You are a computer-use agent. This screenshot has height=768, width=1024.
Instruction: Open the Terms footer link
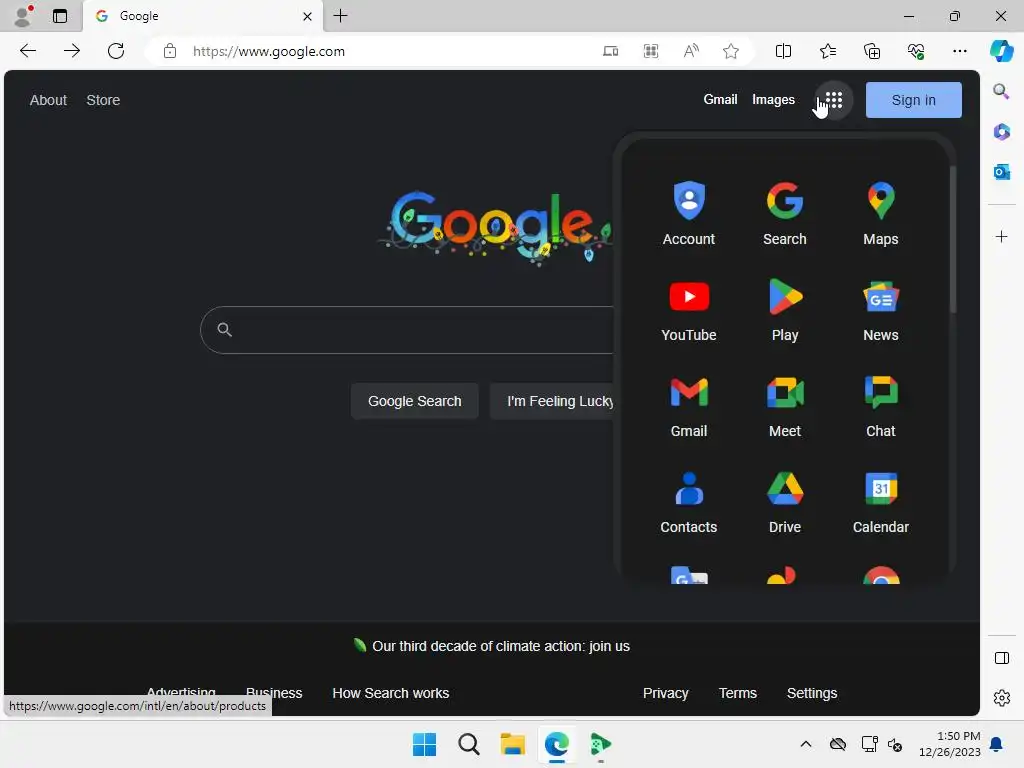(x=737, y=693)
